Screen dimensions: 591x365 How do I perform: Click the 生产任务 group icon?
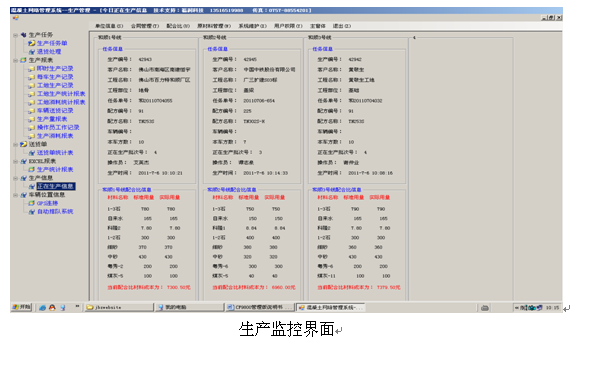23,35
